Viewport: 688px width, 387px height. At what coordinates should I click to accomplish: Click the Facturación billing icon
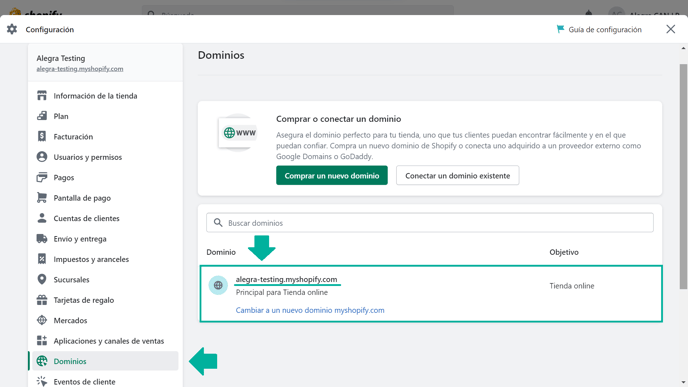pos(42,136)
